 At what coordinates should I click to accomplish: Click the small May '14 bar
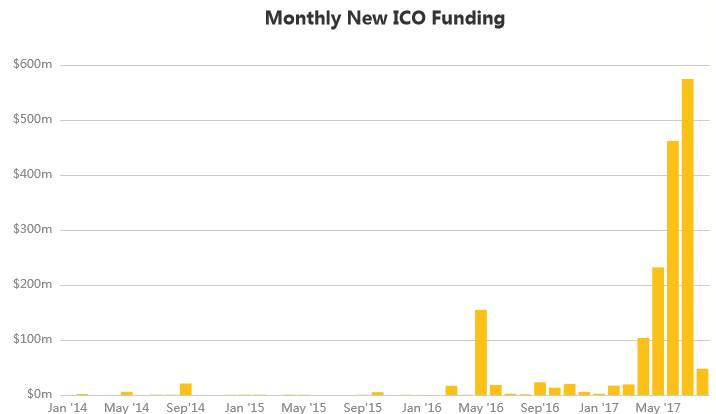point(127,393)
